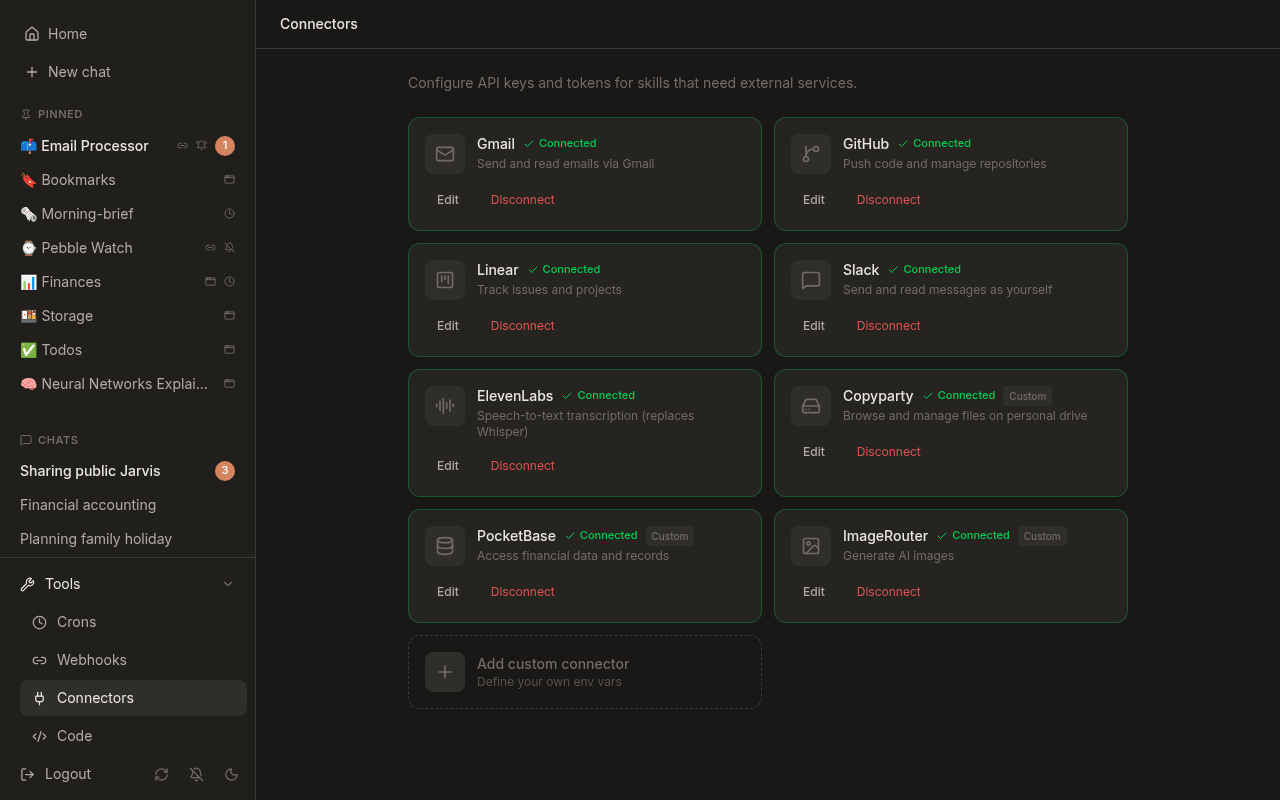1280x800 pixels.
Task: Open the Sharing public Jarvis chat
Action: (x=128, y=471)
